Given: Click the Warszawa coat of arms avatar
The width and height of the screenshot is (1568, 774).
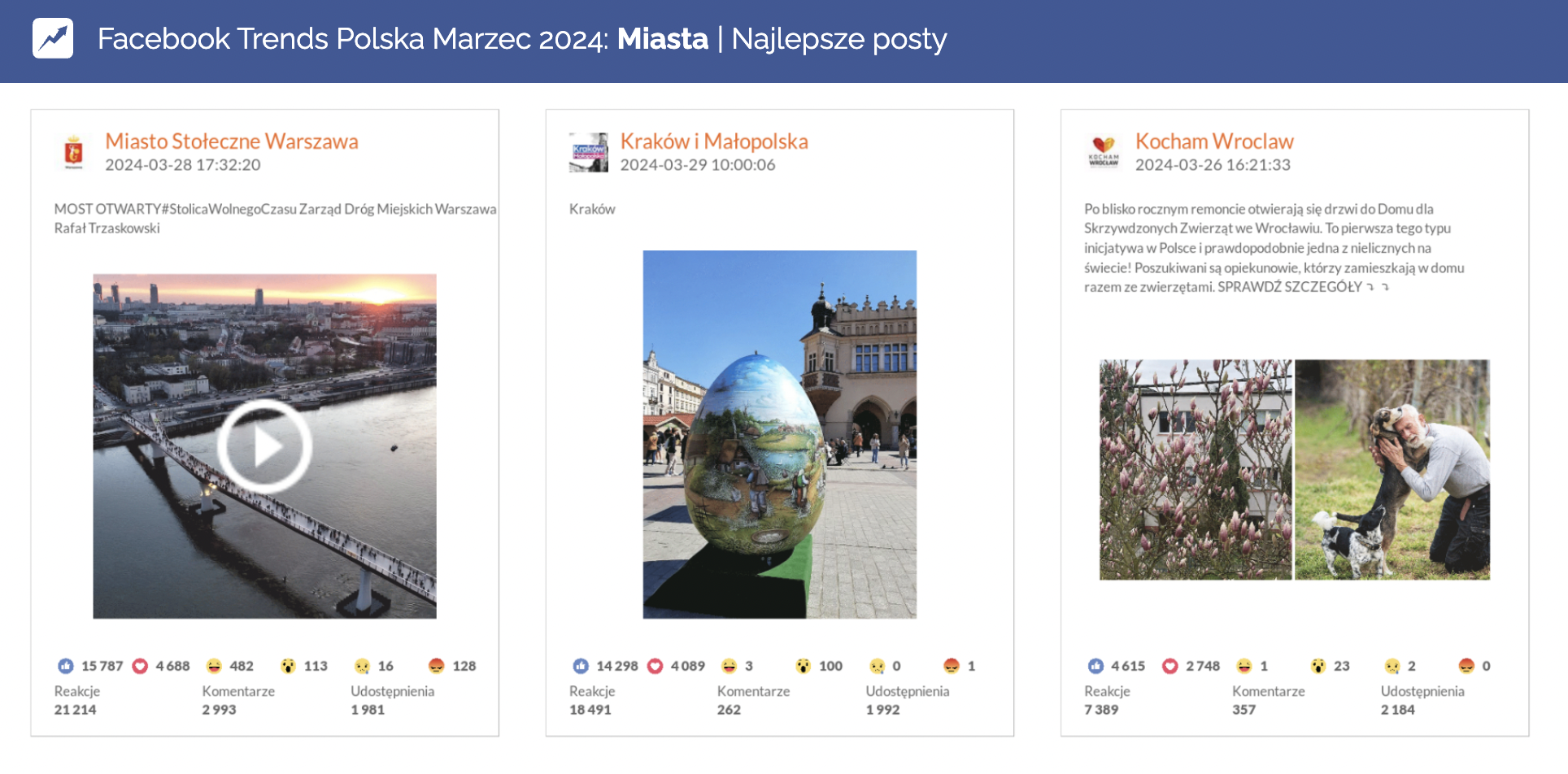Looking at the screenshot, I should [74, 152].
